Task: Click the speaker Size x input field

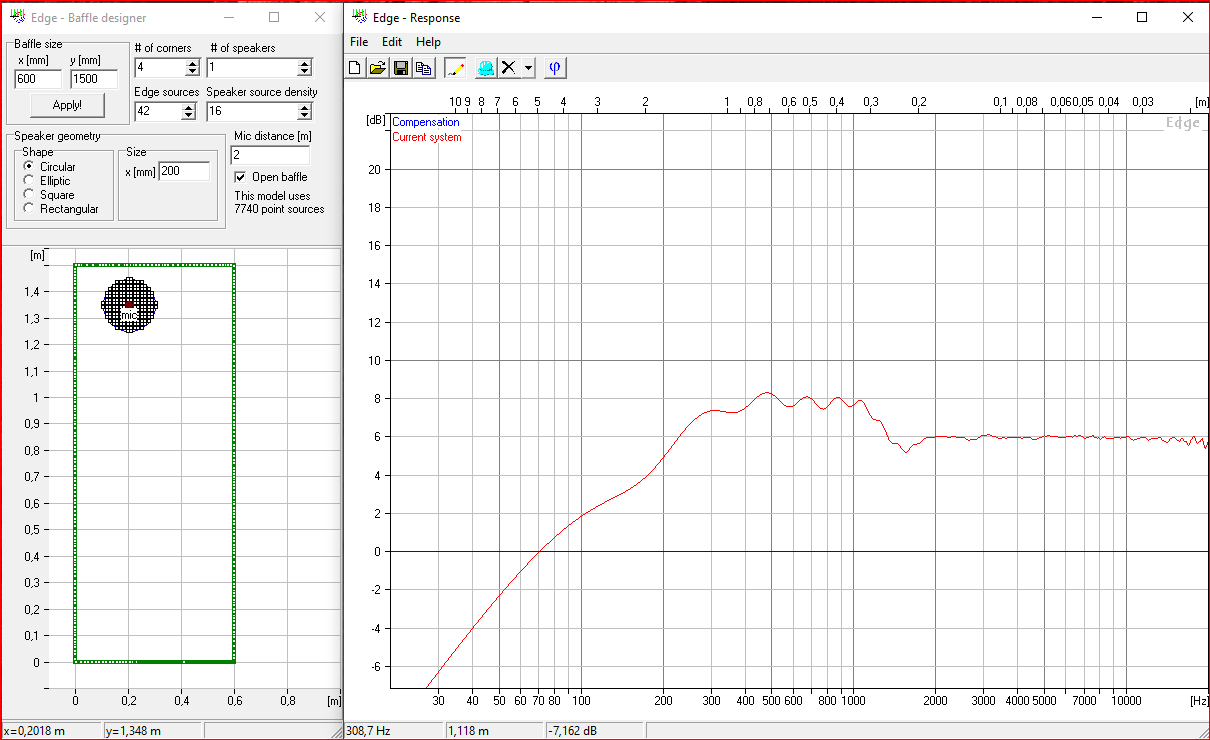Action: (184, 172)
